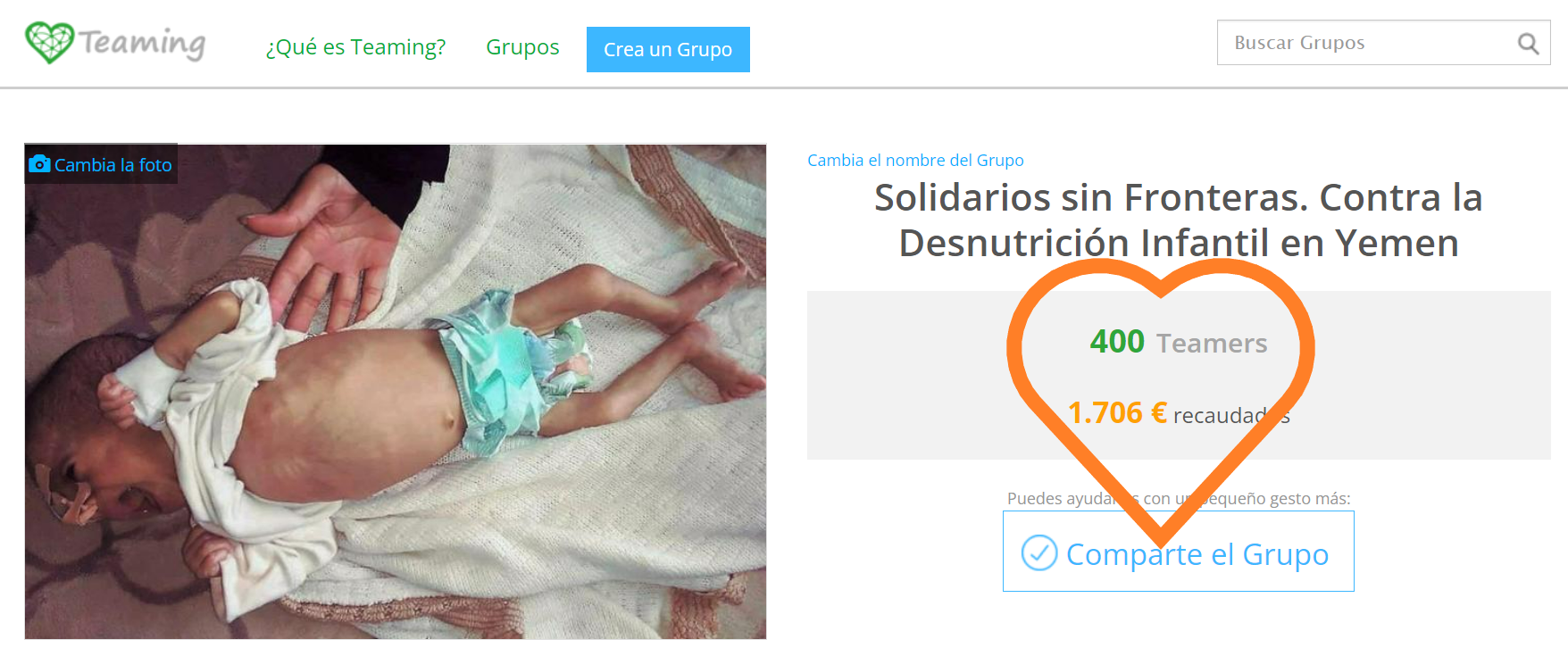Image resolution: width=1568 pixels, height=656 pixels.
Task: Open the group photo of the baby
Action: tap(396, 392)
